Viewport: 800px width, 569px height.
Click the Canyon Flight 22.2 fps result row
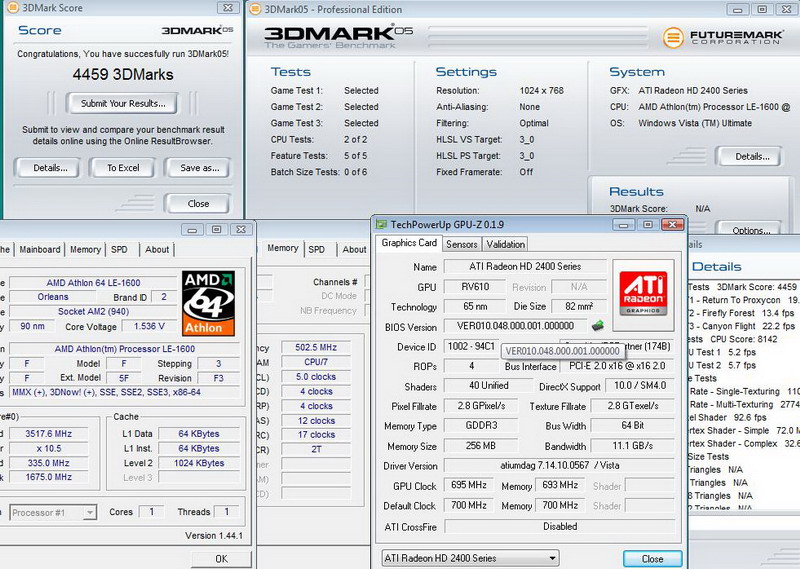[741, 326]
